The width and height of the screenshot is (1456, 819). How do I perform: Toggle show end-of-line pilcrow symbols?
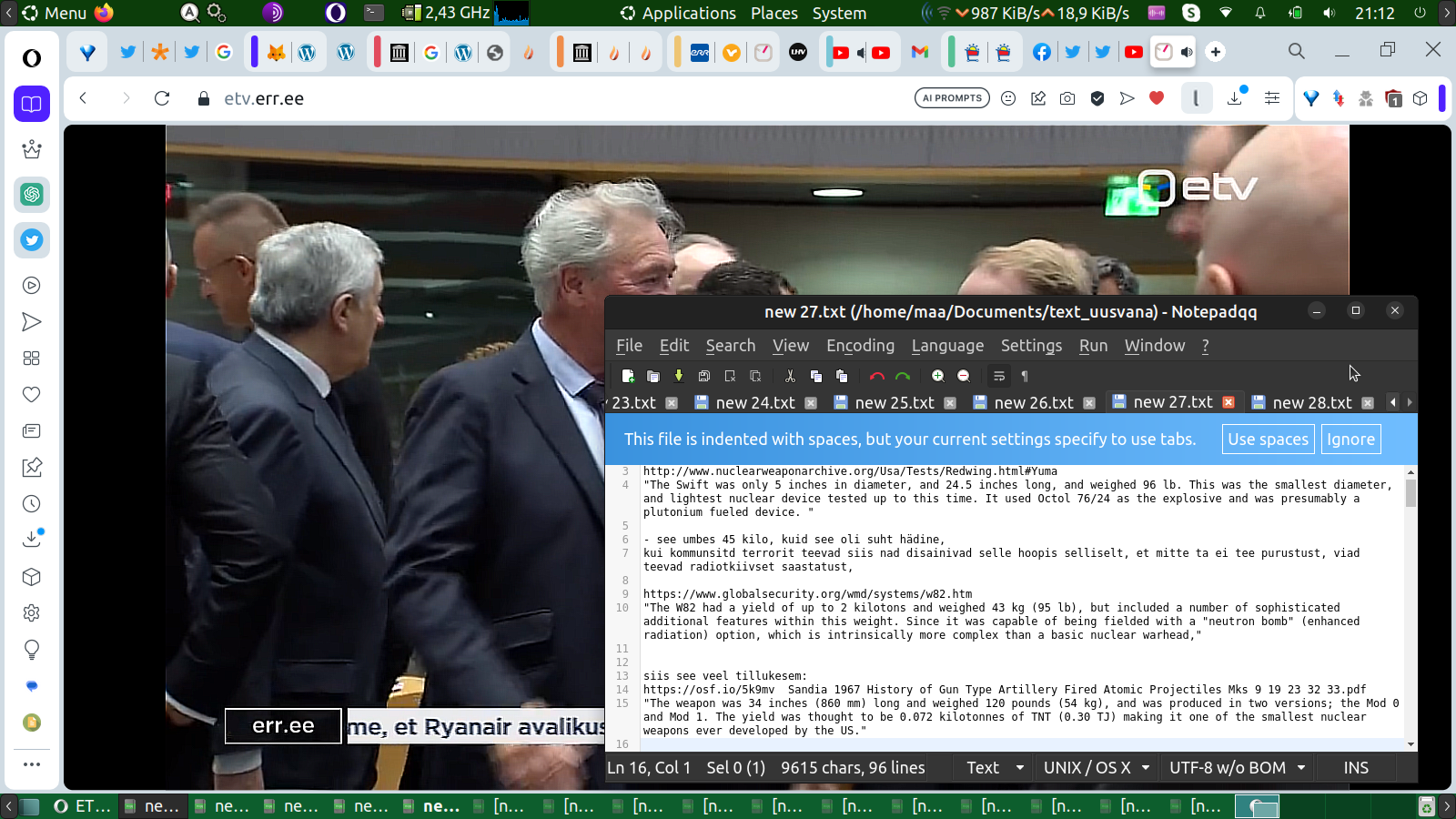(1025, 376)
